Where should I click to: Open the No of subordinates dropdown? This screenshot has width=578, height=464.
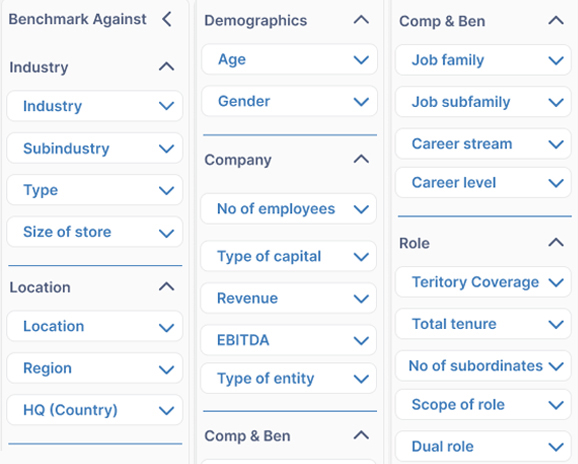pyautogui.click(x=483, y=366)
